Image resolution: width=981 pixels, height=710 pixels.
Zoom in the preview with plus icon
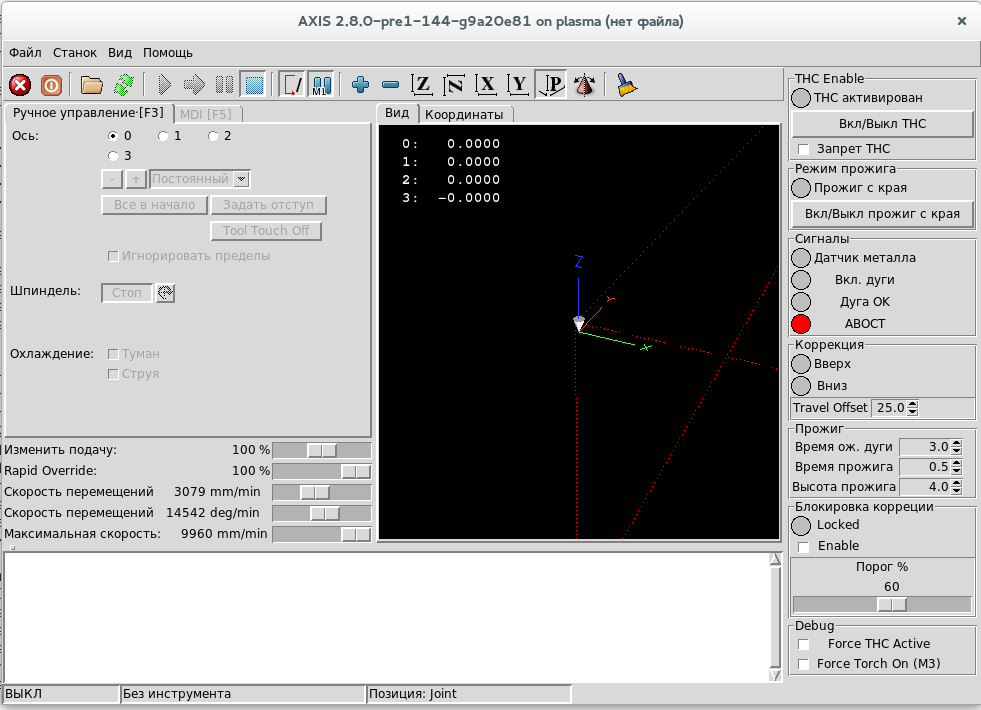tap(361, 85)
